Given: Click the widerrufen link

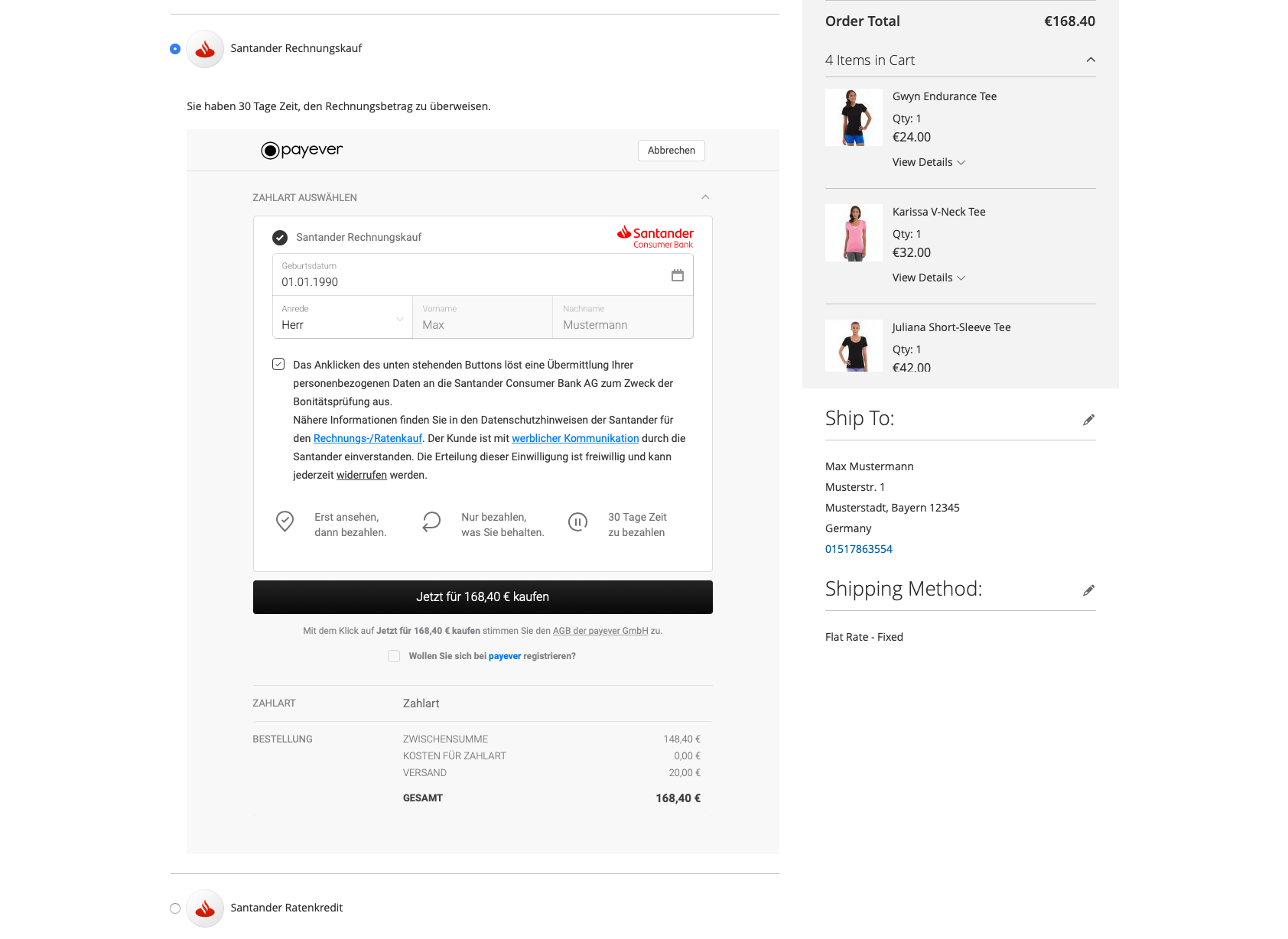Looking at the screenshot, I should pyautogui.click(x=362, y=475).
